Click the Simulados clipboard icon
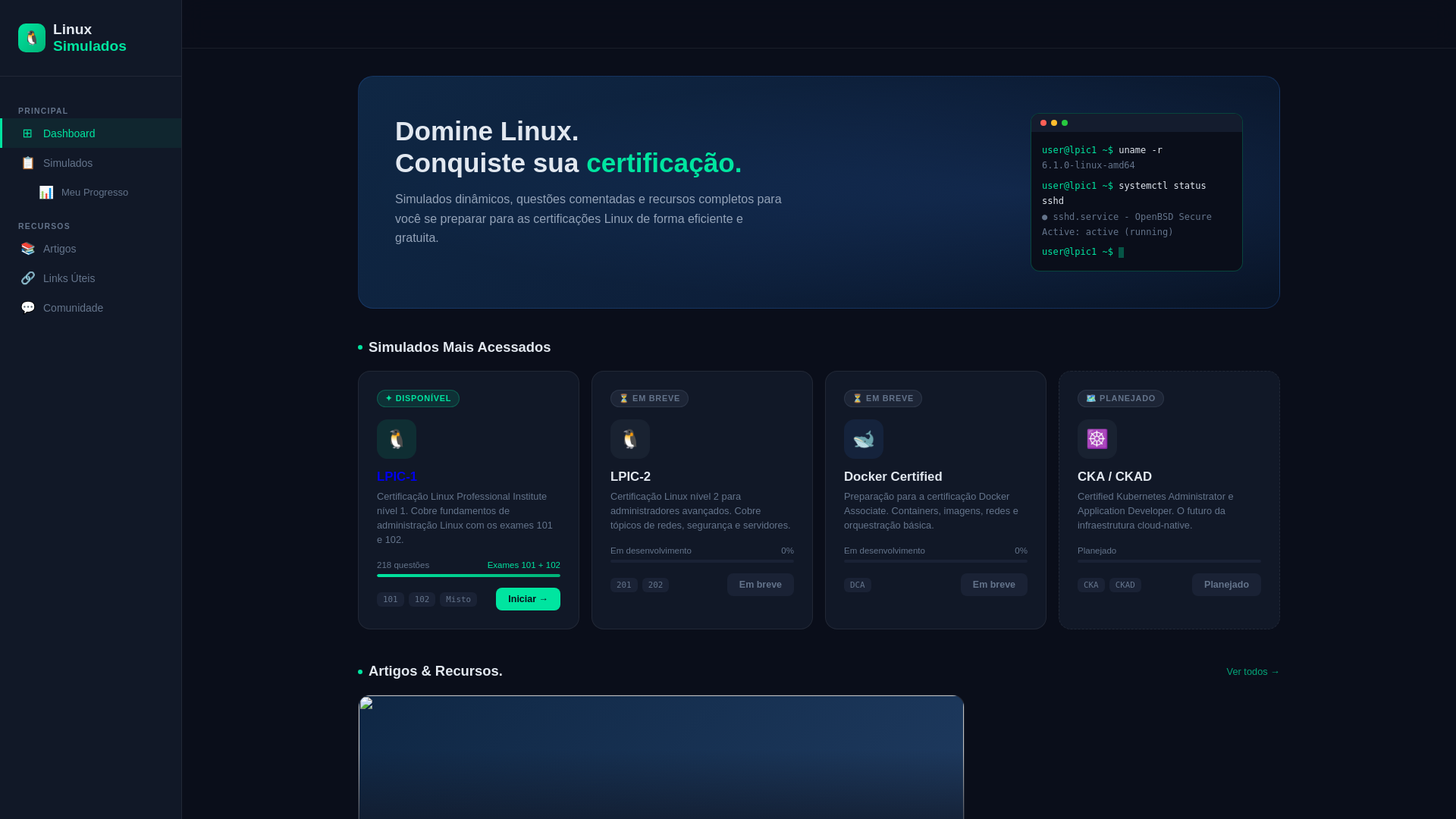 (28, 163)
